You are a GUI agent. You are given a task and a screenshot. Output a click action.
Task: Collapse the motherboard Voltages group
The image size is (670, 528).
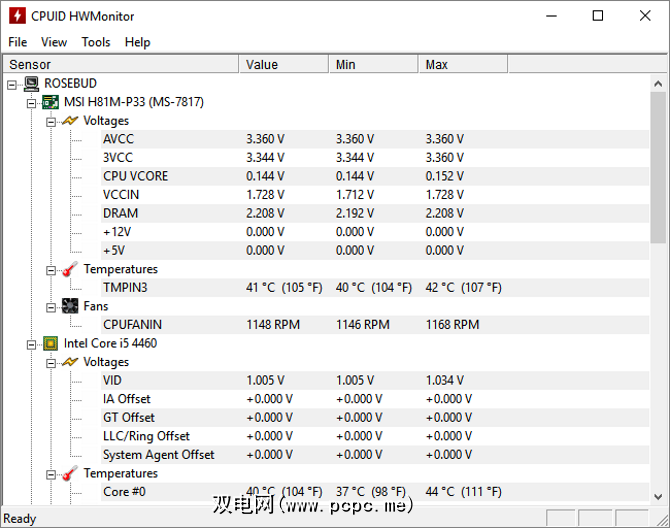(x=51, y=122)
